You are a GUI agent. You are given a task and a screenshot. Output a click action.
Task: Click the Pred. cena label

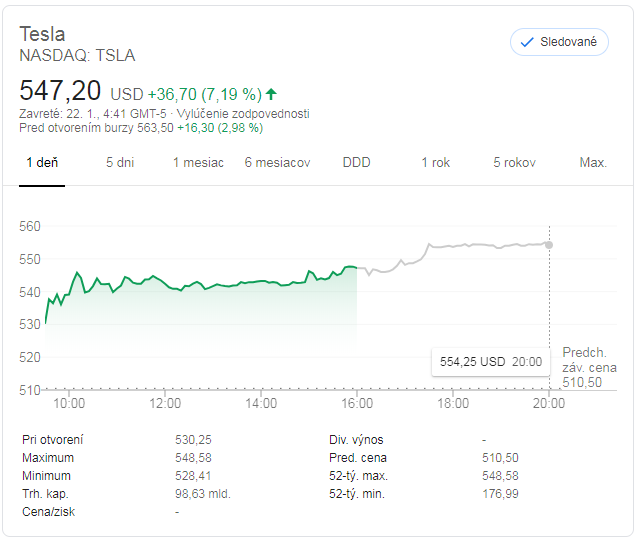tap(358, 458)
